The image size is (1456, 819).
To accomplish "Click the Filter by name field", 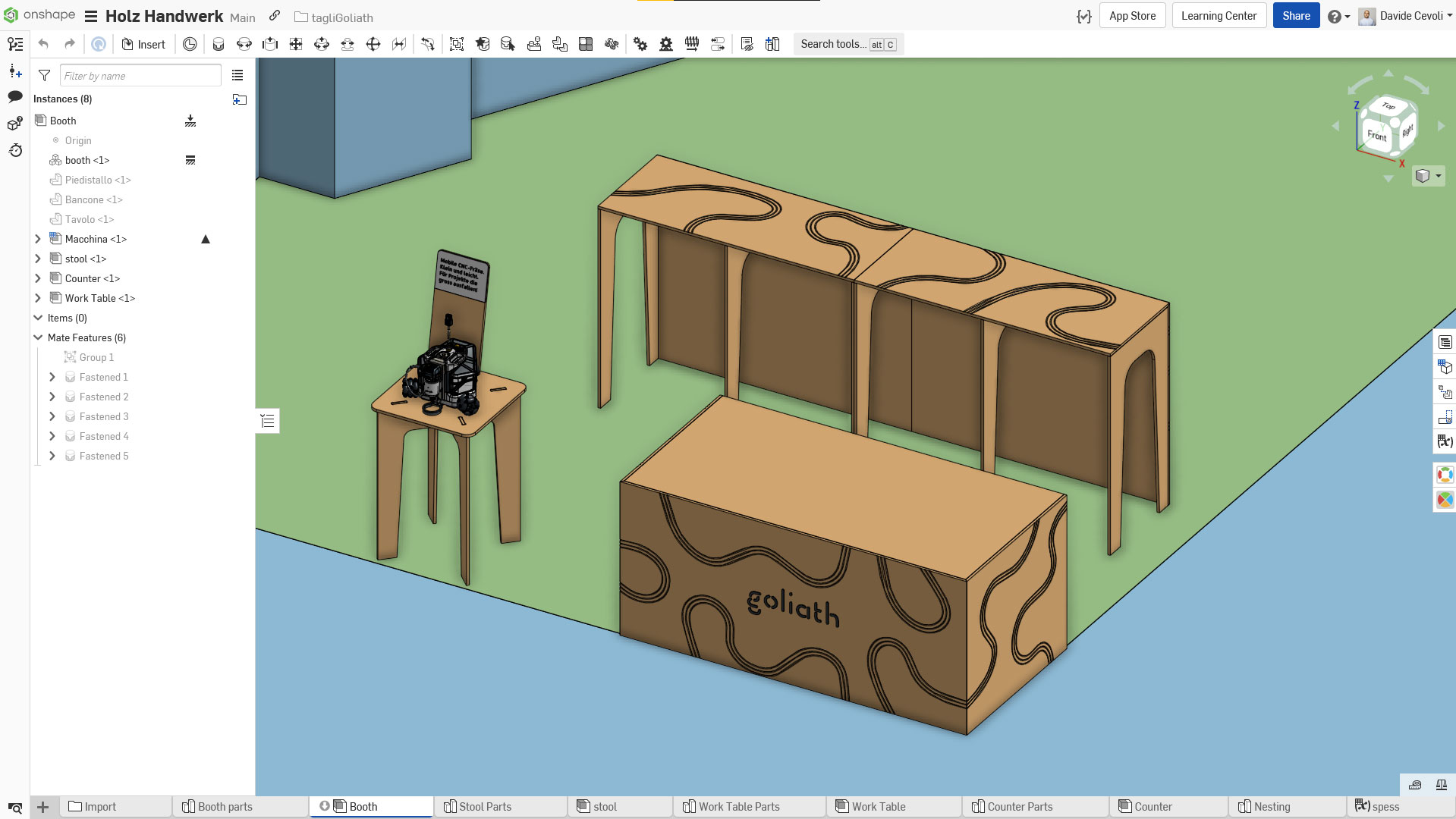I will (140, 76).
